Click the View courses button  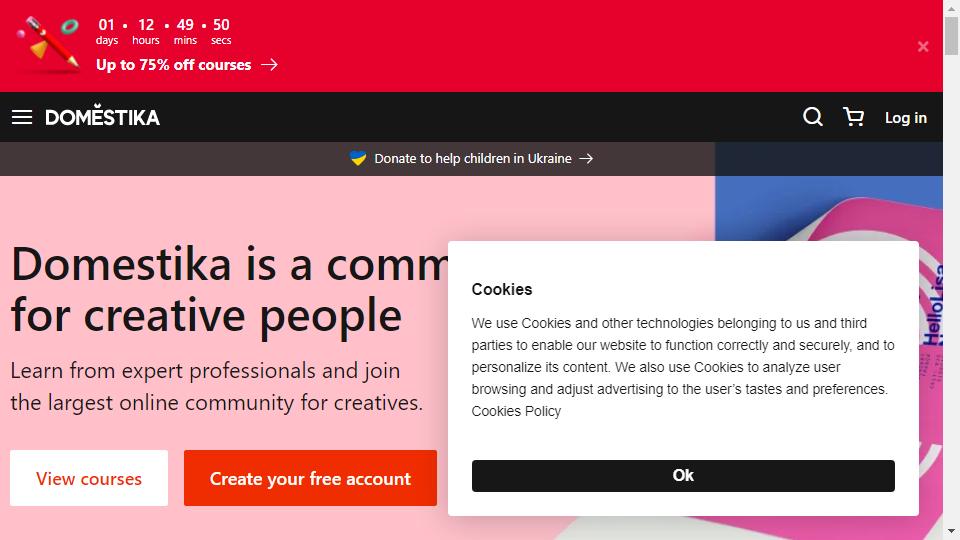coord(89,478)
